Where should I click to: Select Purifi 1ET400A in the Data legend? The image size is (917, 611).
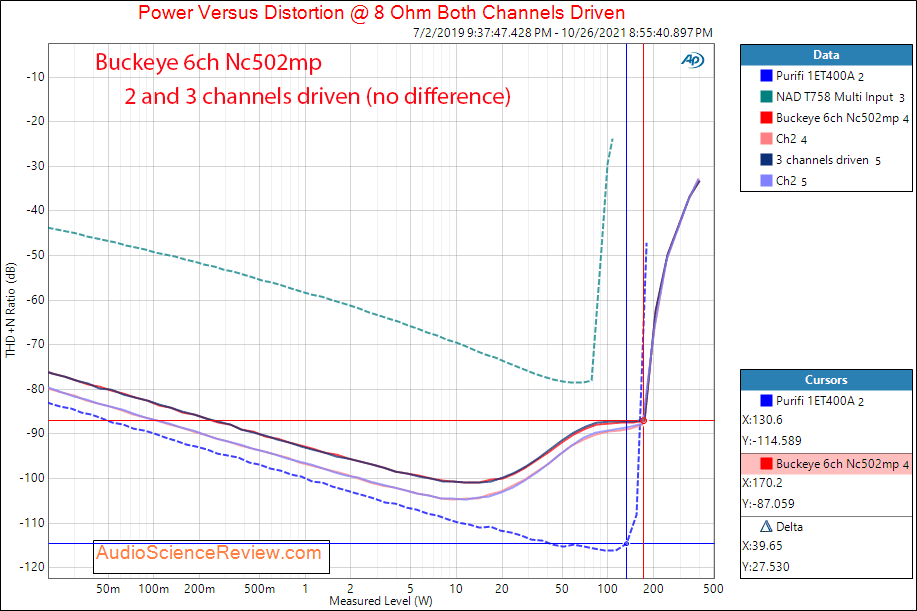pos(820,75)
